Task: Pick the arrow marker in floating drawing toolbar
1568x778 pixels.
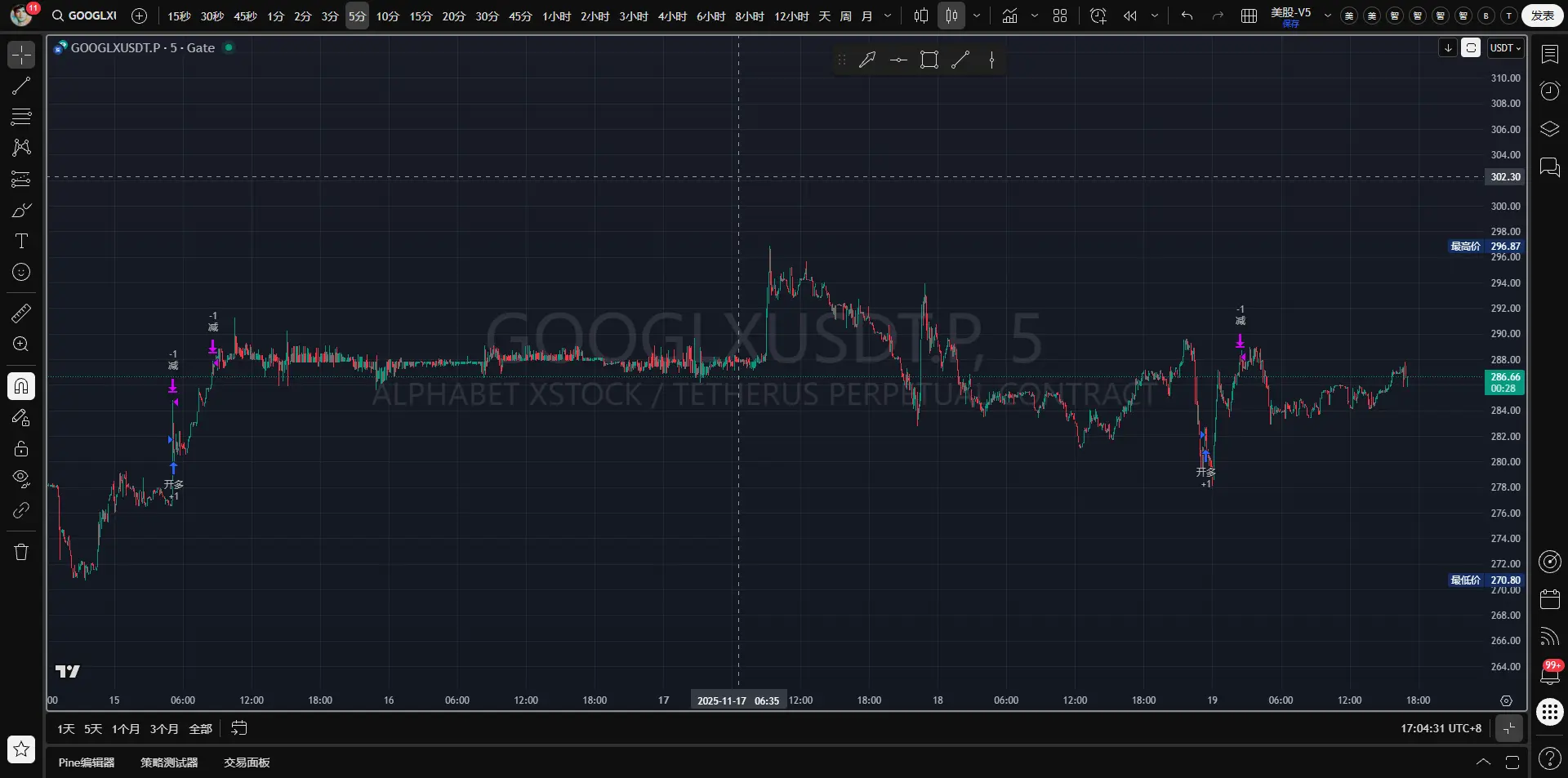Action: [867, 60]
